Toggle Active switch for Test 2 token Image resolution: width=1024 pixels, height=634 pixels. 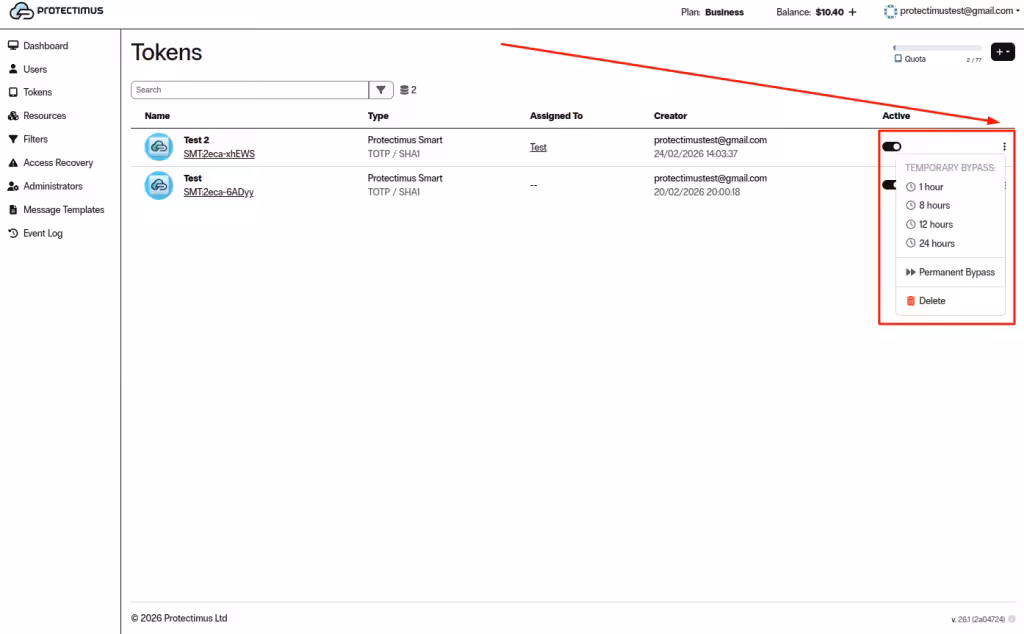pyautogui.click(x=891, y=146)
